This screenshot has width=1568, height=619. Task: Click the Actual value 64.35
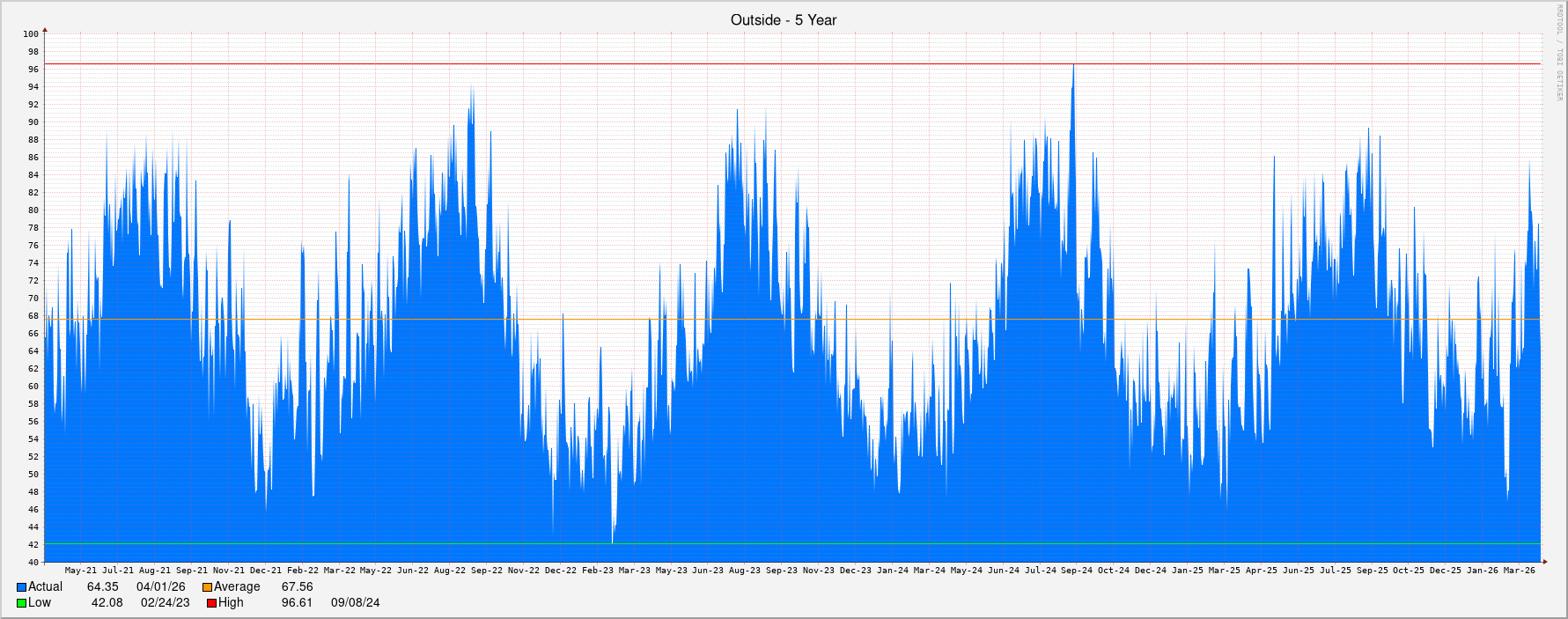click(x=102, y=587)
